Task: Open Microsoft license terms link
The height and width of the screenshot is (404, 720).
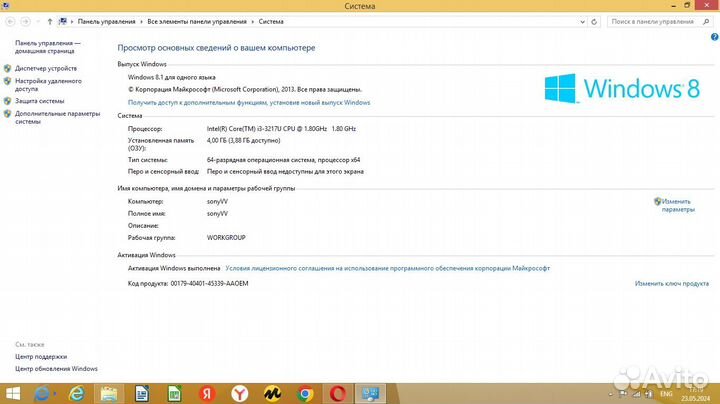Action: 388,268
